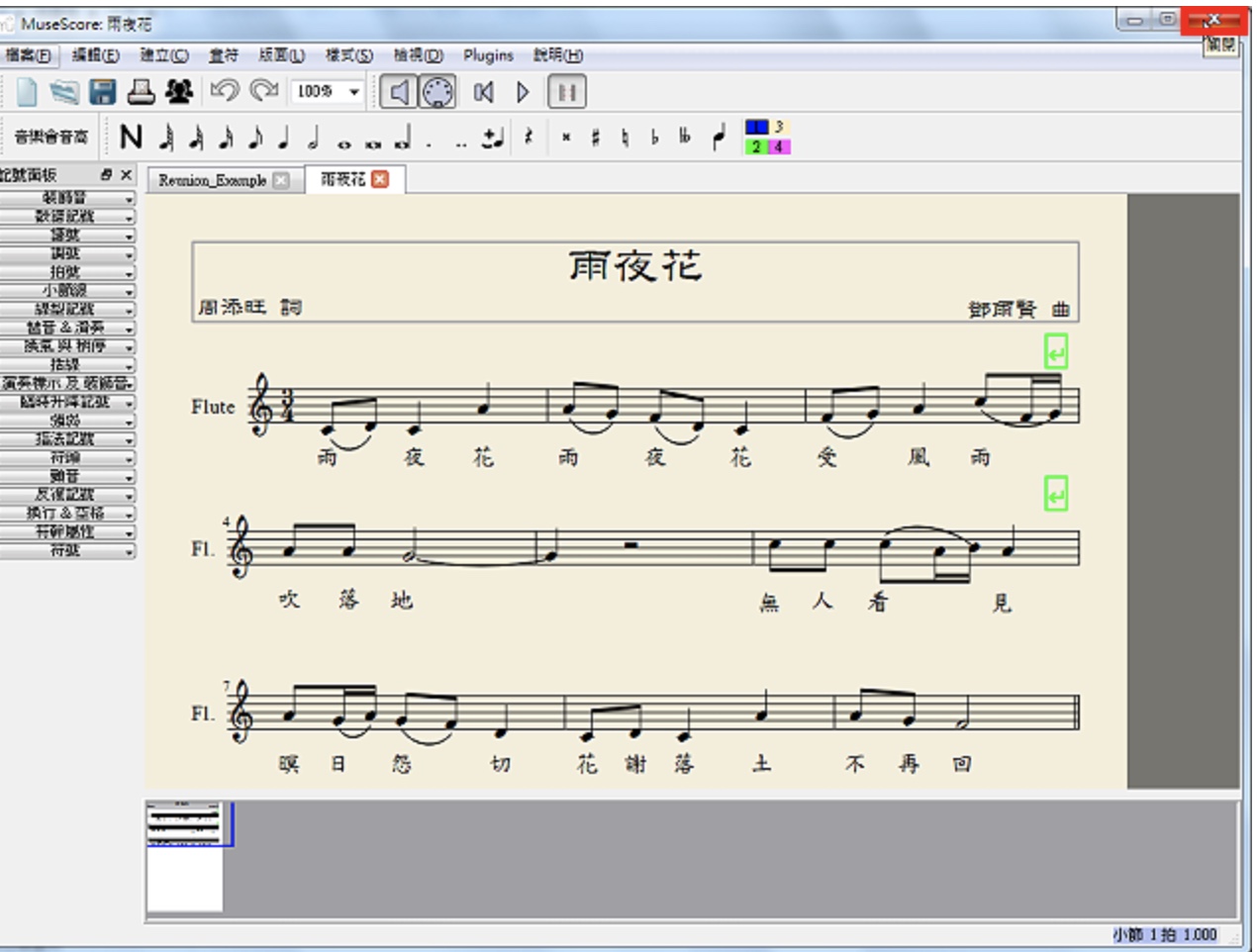1257x952 pixels.
Task: Select the eighth note duration
Action: (255, 137)
